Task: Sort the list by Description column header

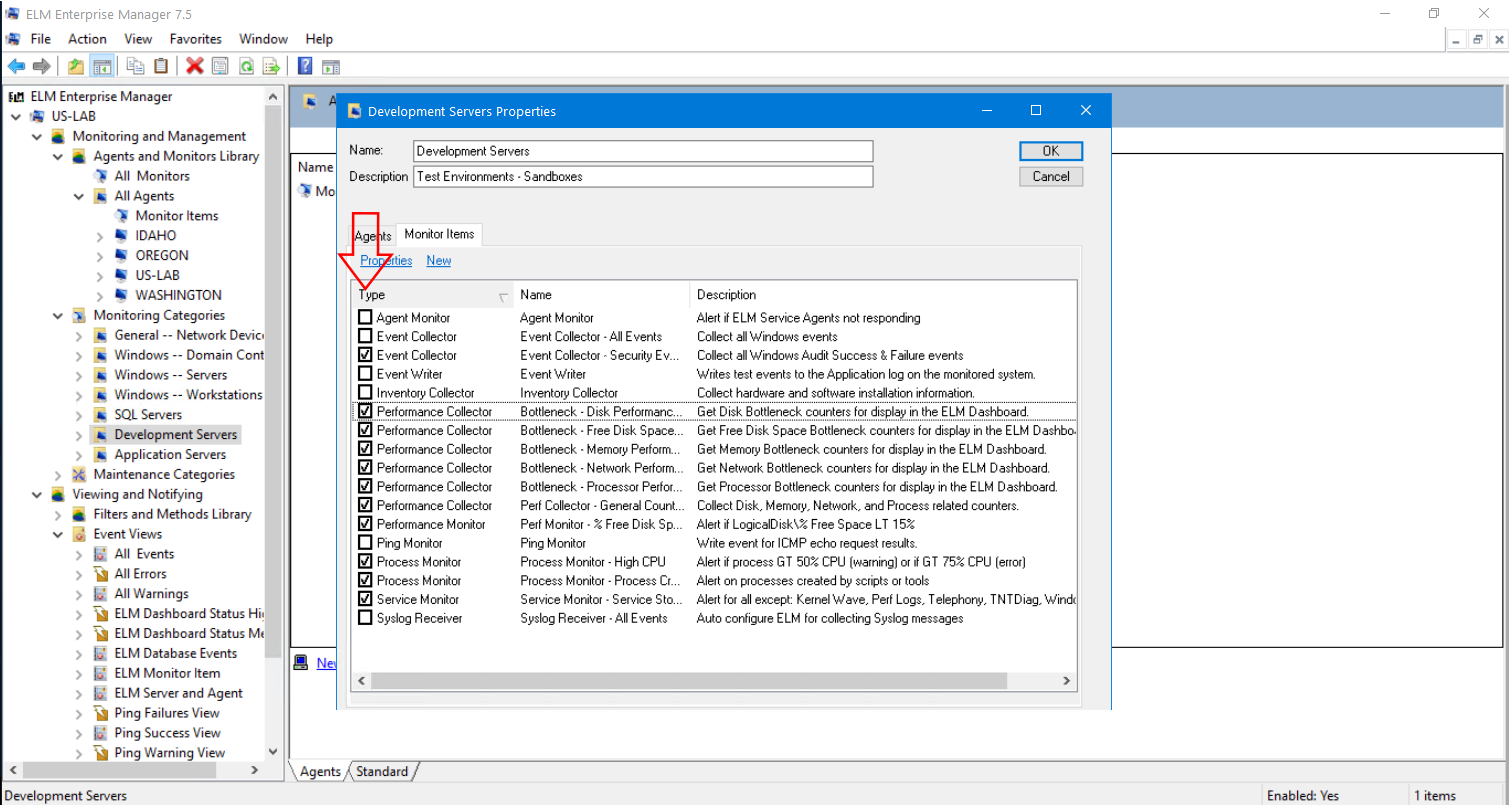Action: tap(883, 295)
